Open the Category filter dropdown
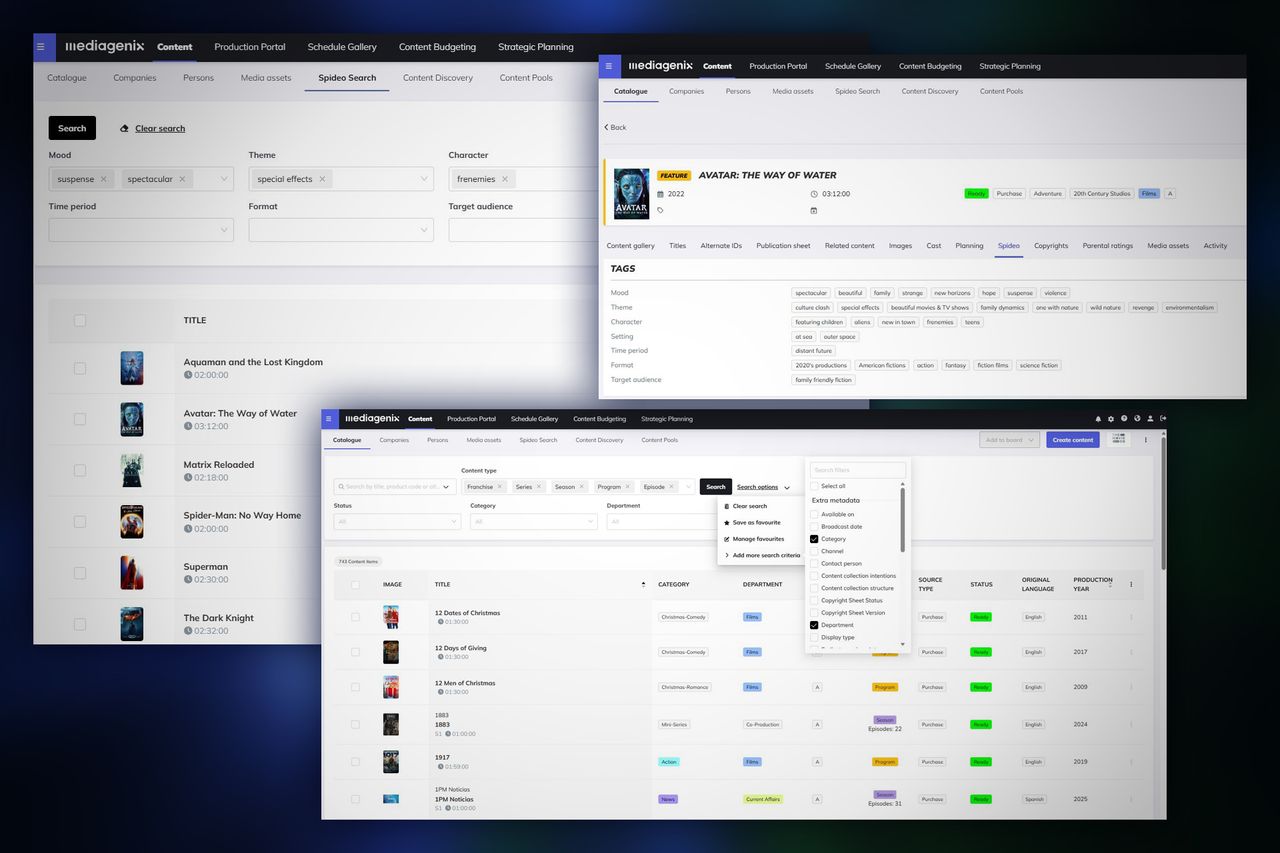This screenshot has width=1280, height=853. click(x=534, y=521)
